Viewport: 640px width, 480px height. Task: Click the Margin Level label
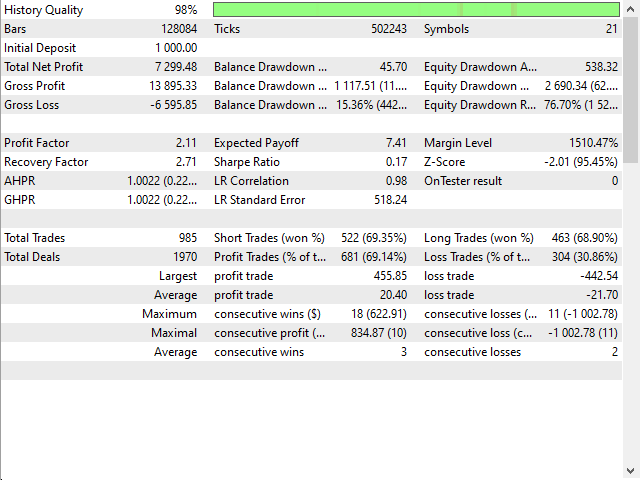[x=458, y=143]
